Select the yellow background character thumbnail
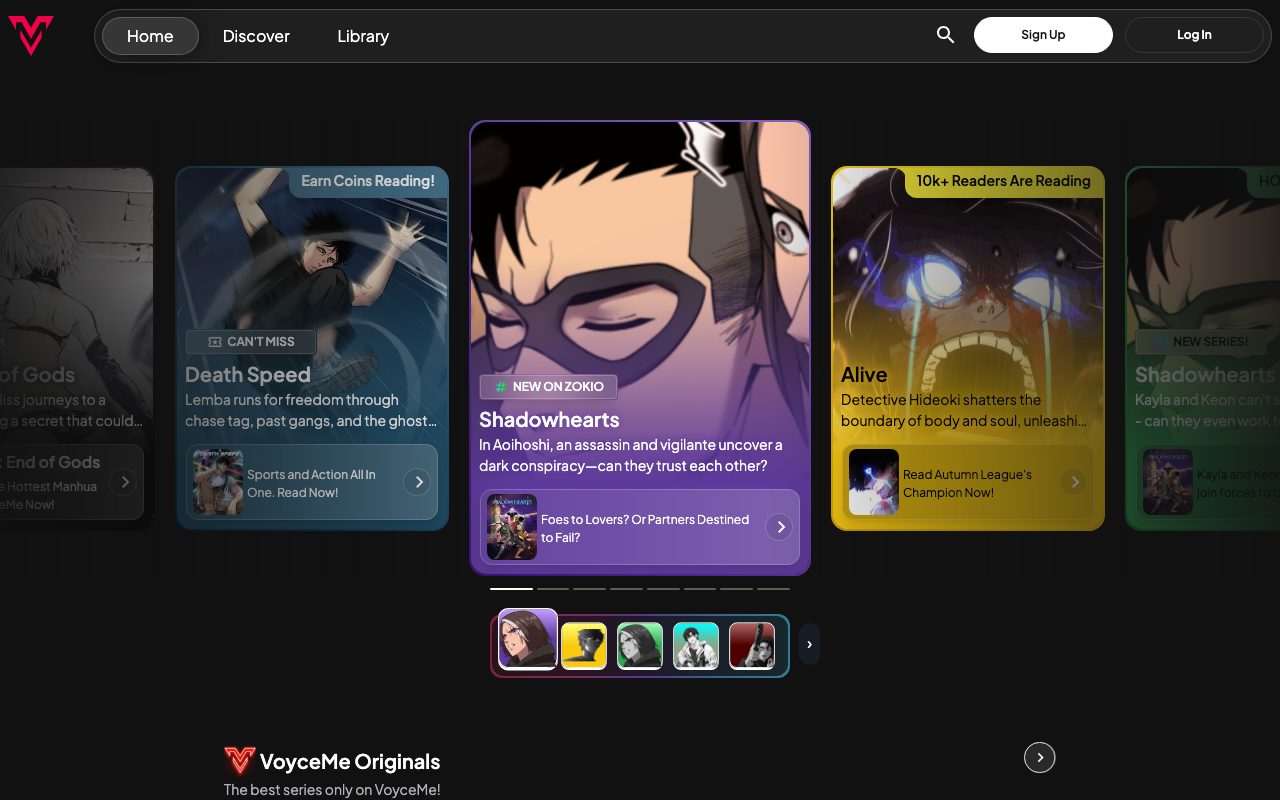The image size is (1280, 800). (x=584, y=646)
